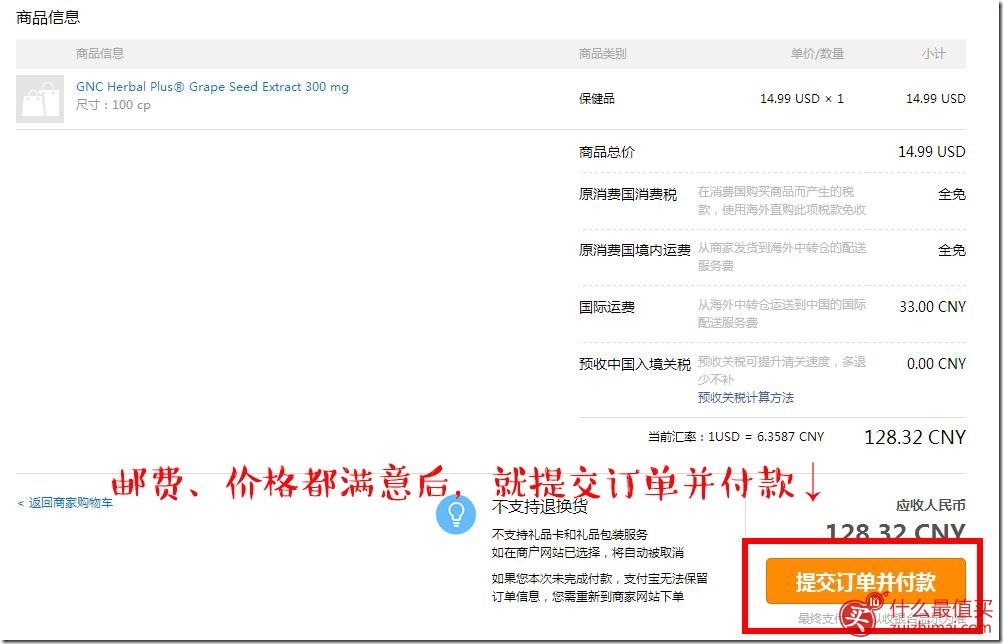
Task: Click the 商品类别 column header
Action: 603,54
